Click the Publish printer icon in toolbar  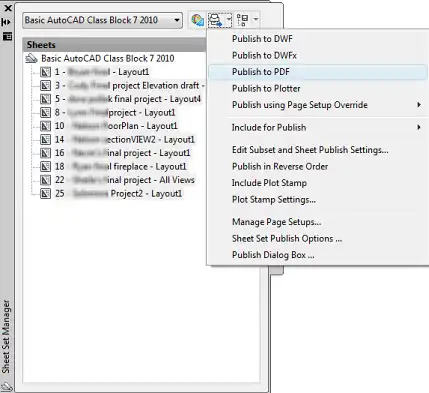click(215, 20)
